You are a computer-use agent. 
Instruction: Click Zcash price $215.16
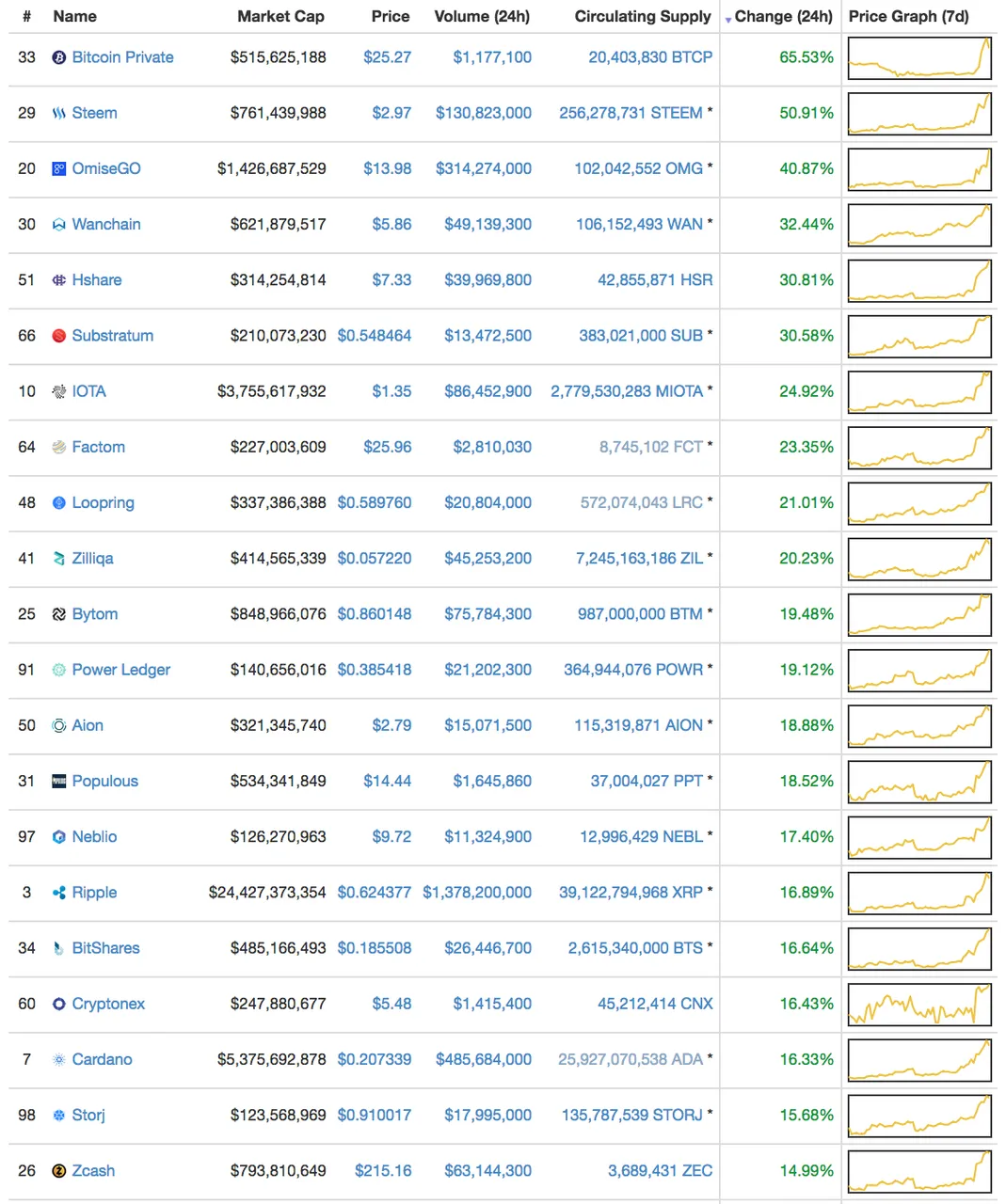pos(383,1171)
